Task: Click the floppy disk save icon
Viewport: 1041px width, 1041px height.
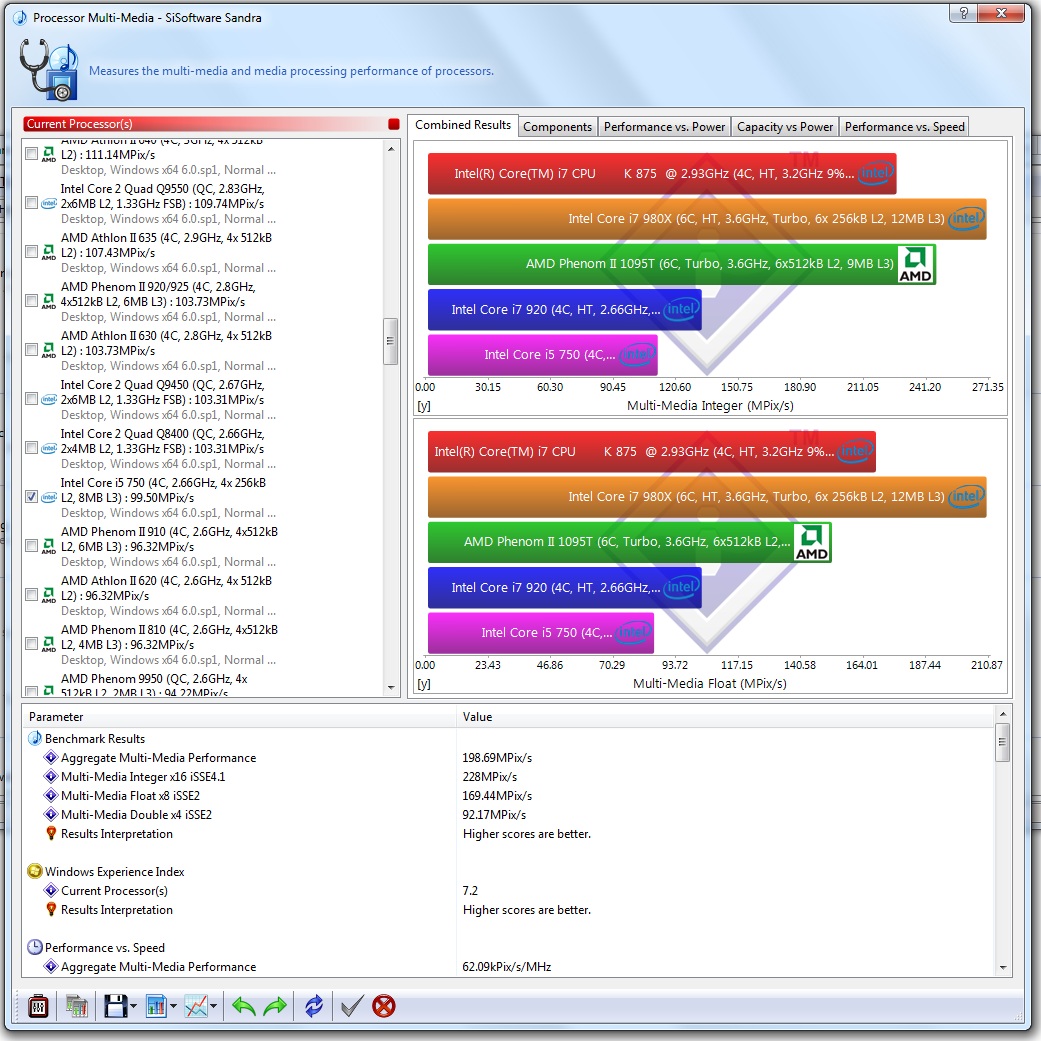Action: coord(116,1006)
